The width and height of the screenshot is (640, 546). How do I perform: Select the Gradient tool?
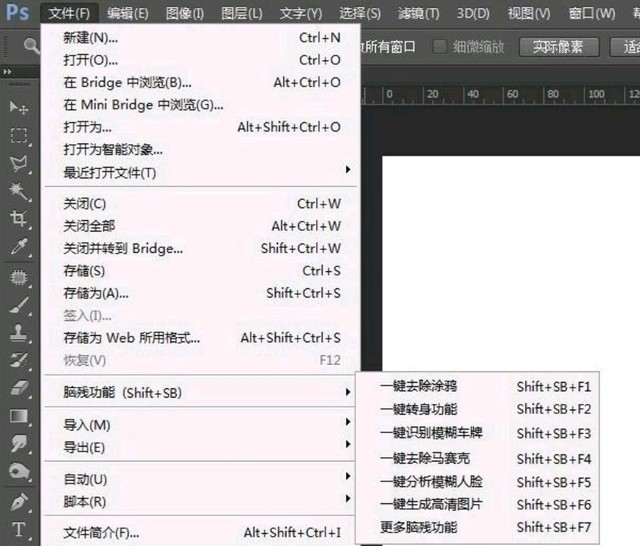click(x=19, y=416)
